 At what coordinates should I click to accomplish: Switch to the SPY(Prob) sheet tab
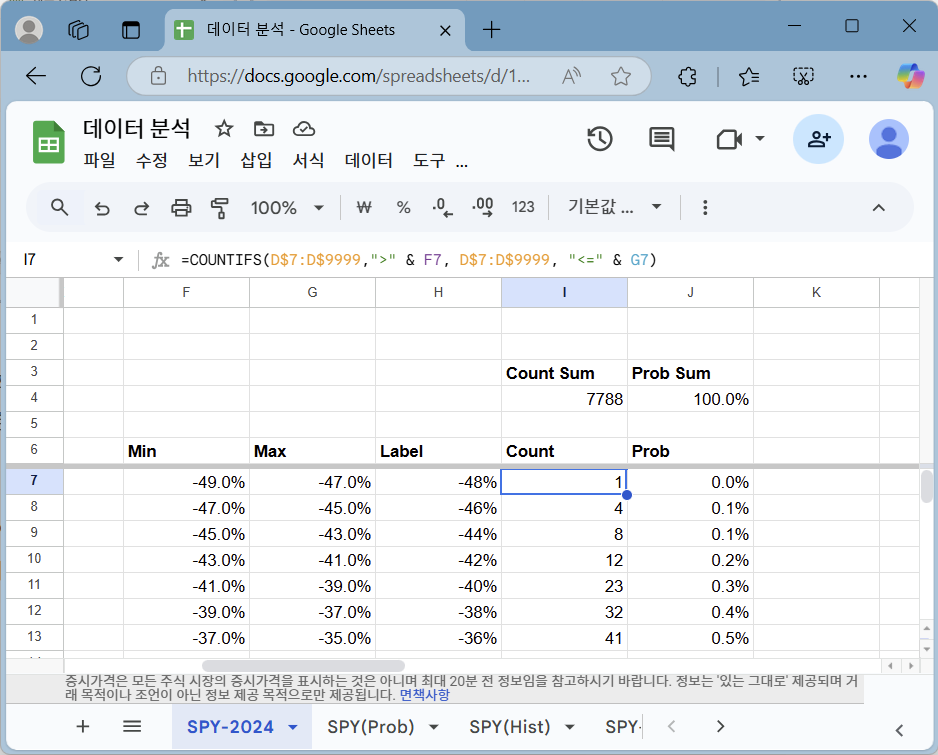[371, 727]
